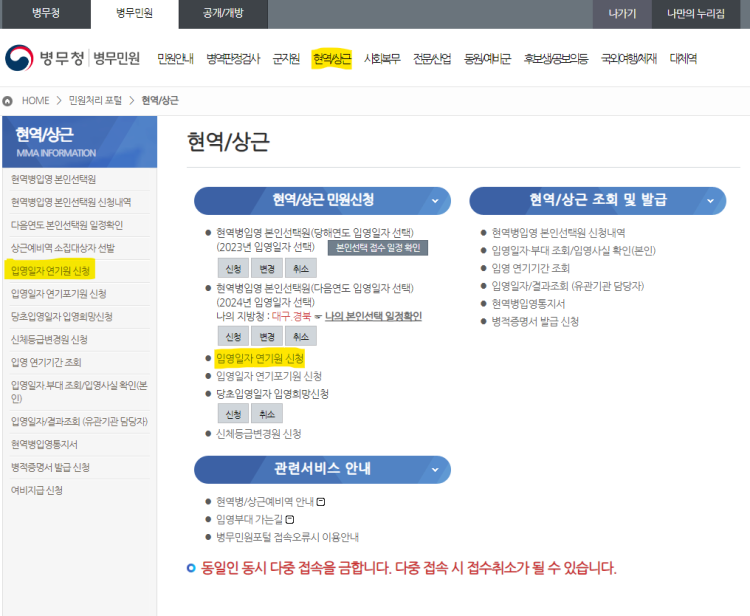Open 나의 본인선택 일정확인 link

click(x=373, y=316)
